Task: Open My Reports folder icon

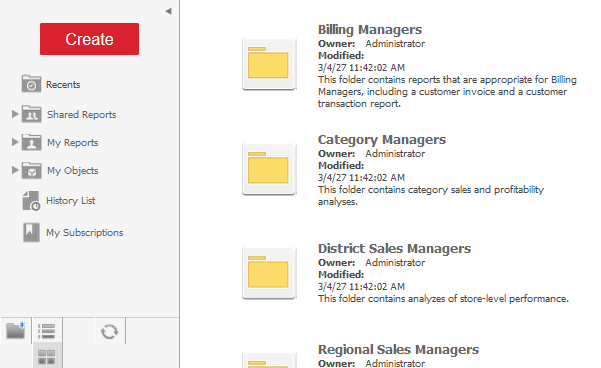Action: (31, 142)
